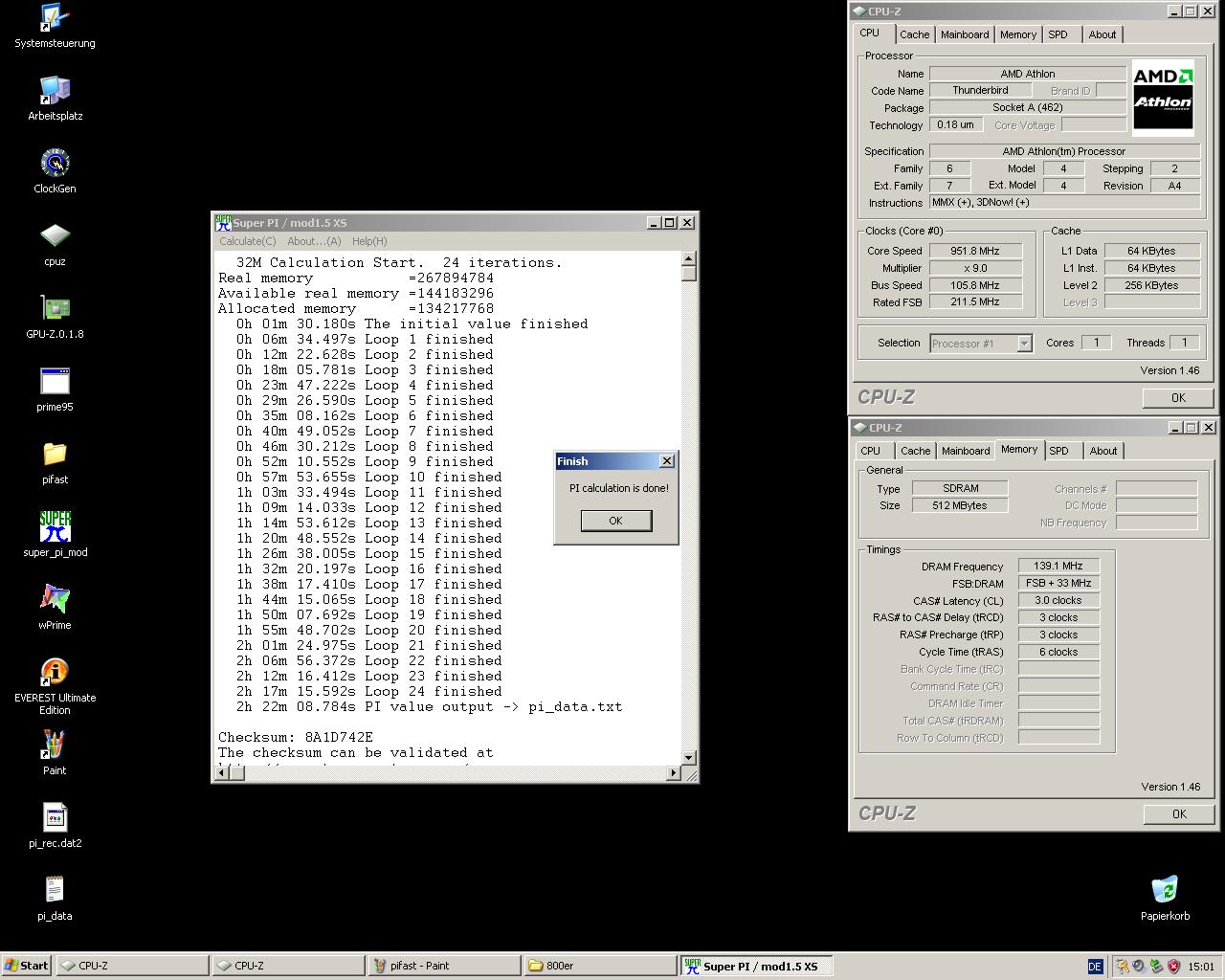Open the Systemsteuerung desktop icon

coord(55,26)
